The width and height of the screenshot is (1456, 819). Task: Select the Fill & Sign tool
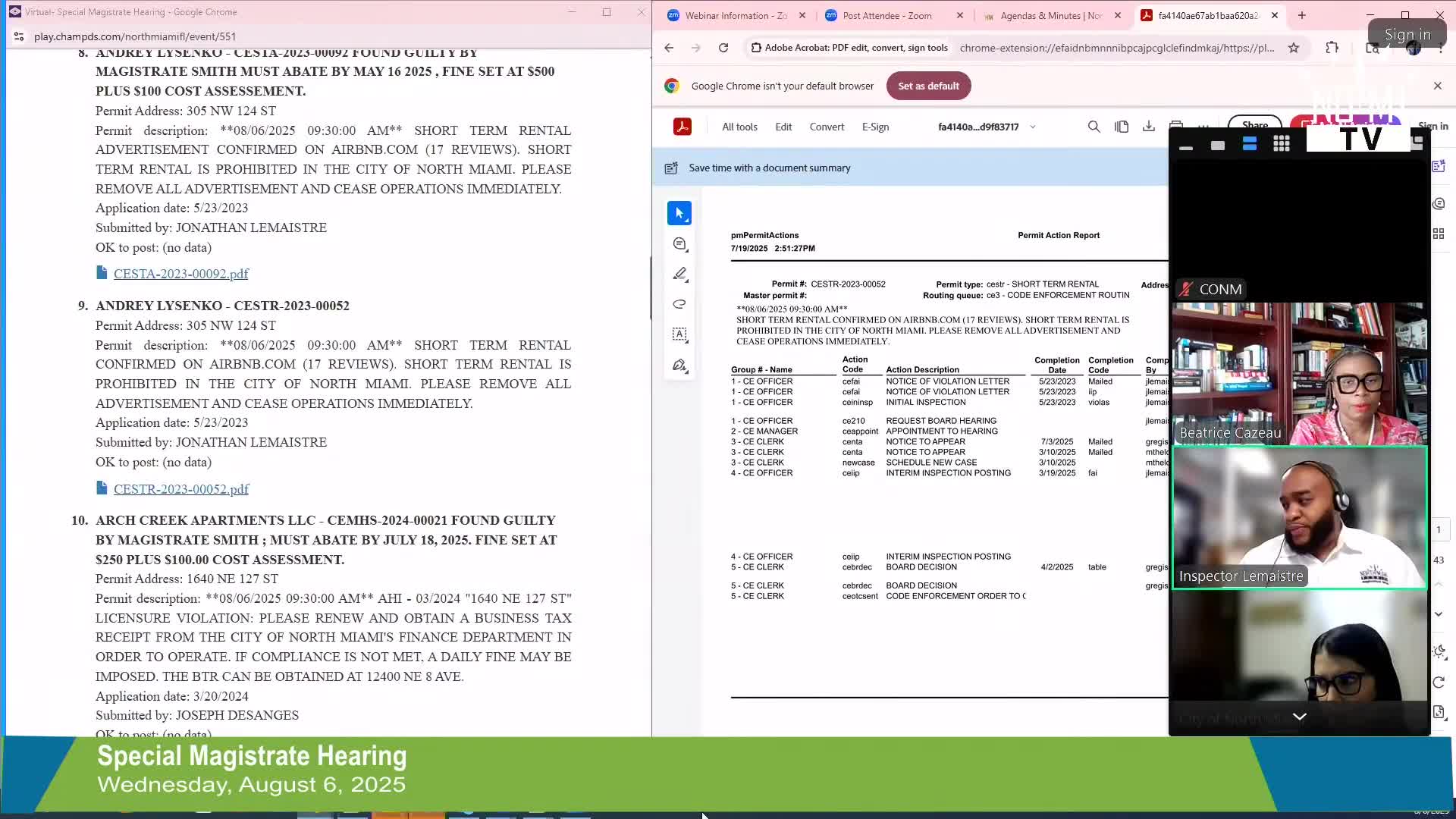click(x=679, y=365)
